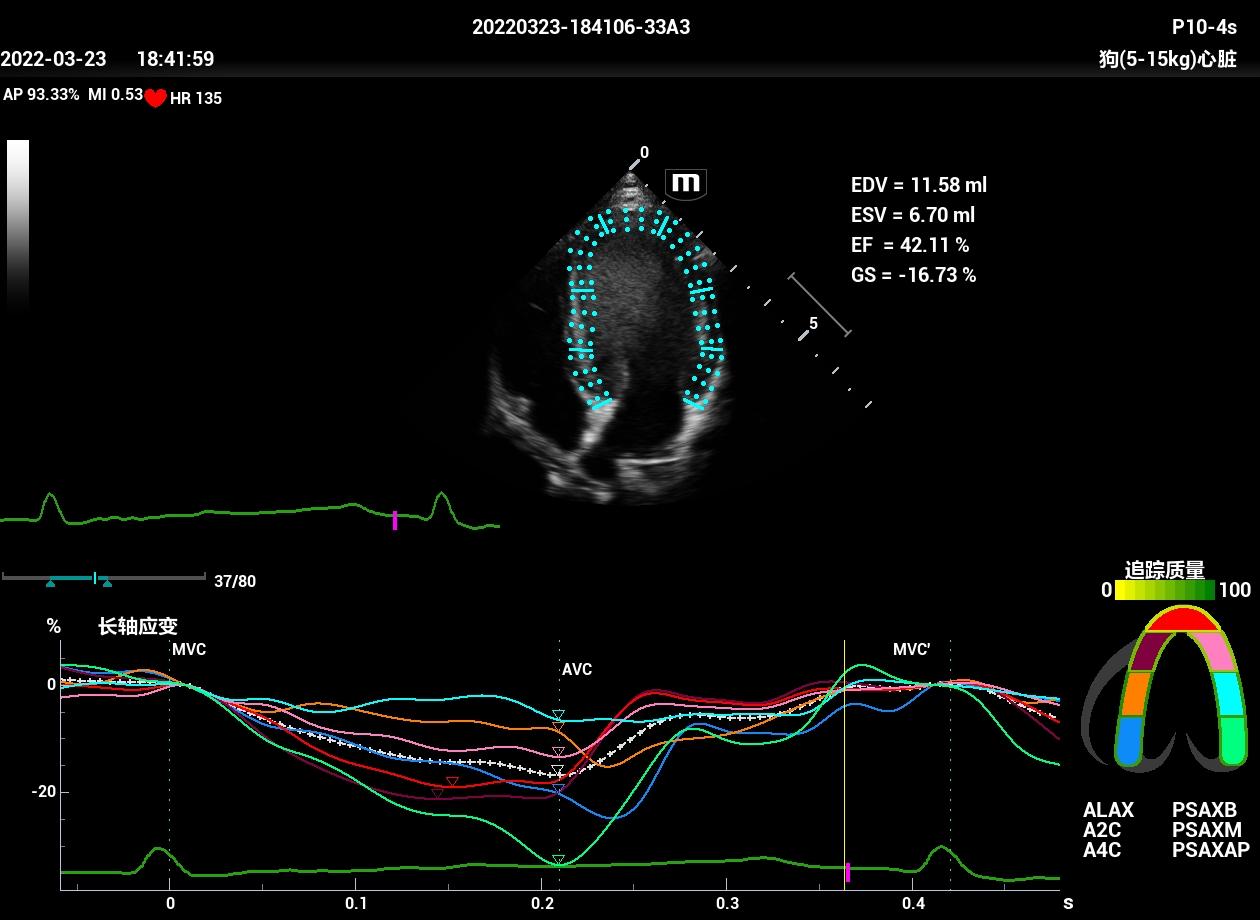Click the ESV = 6.70 ml reading
This screenshot has width=1260, height=920.
click(x=913, y=215)
